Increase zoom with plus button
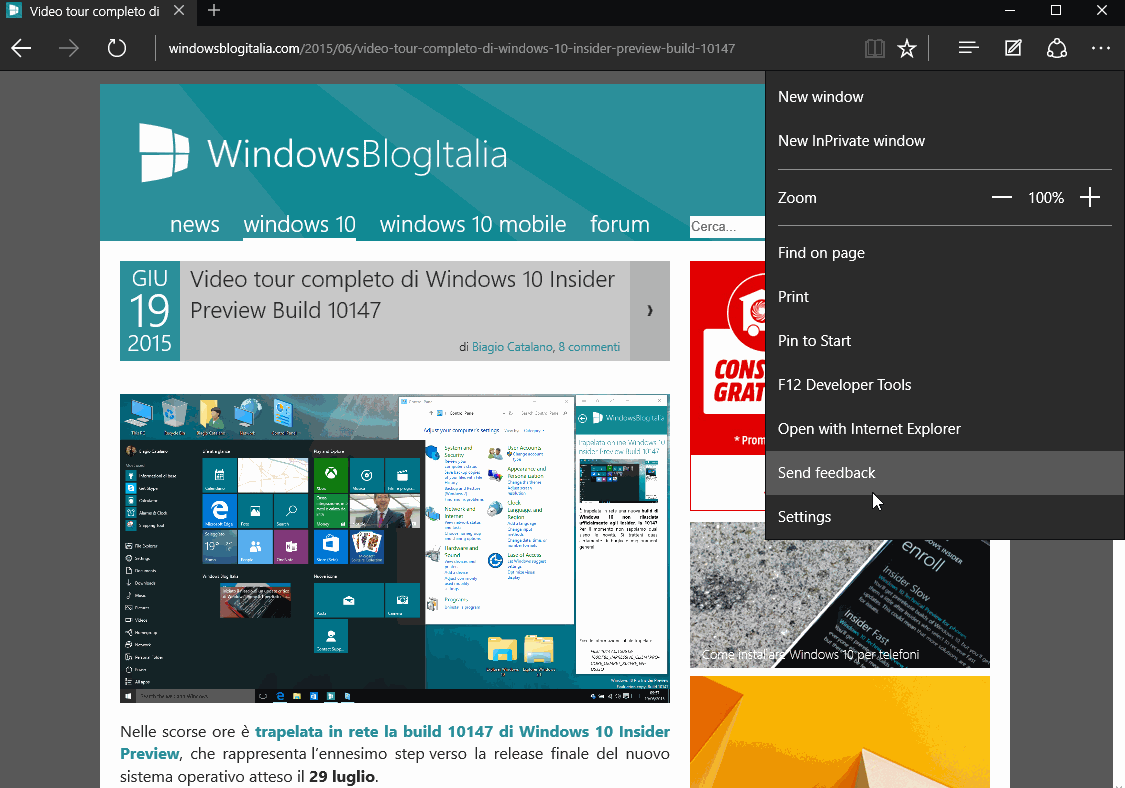Image resolution: width=1125 pixels, height=788 pixels. [x=1090, y=197]
